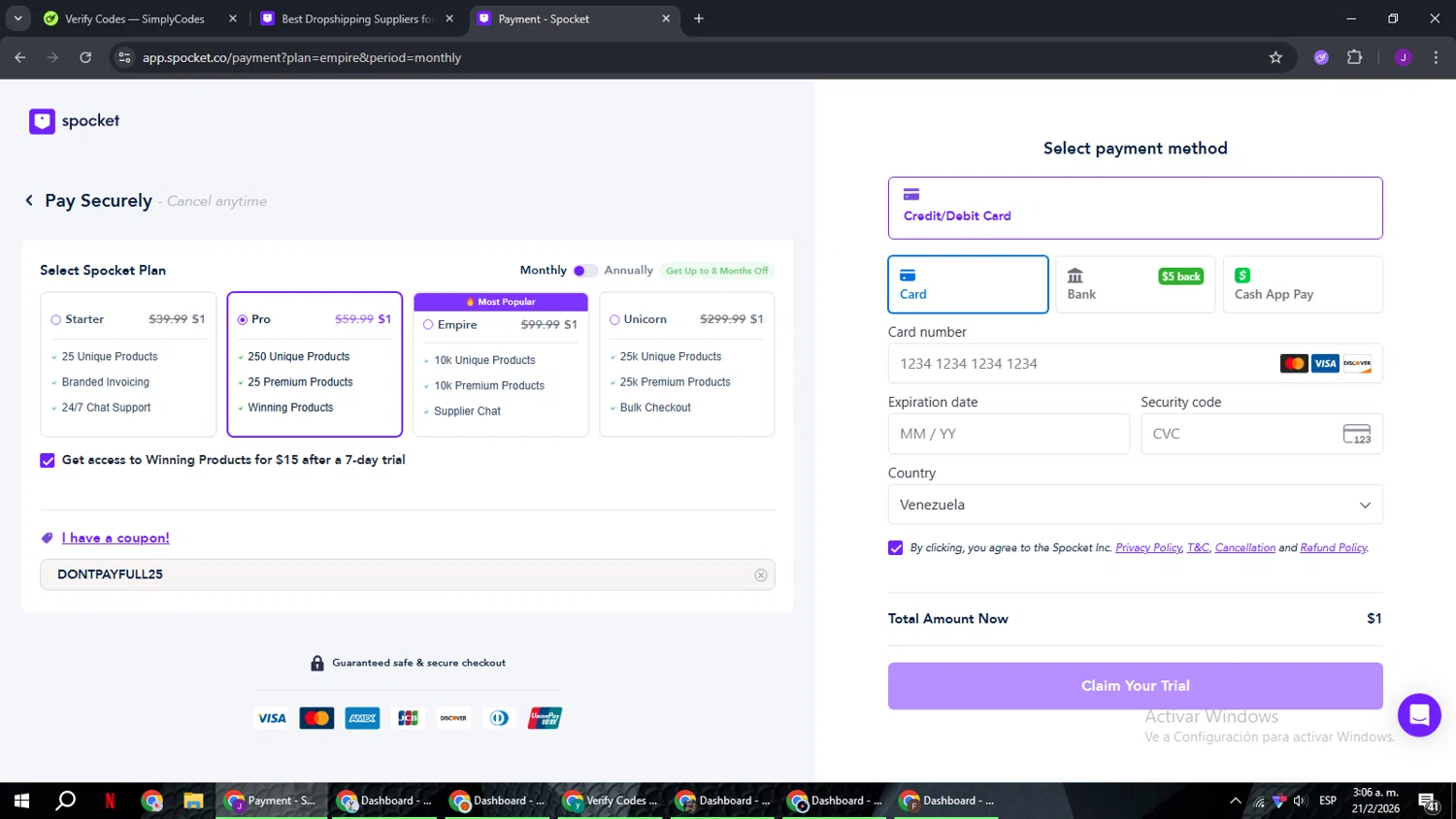Click the secure checkout lock icon
The height and width of the screenshot is (819, 1456).
(316, 664)
